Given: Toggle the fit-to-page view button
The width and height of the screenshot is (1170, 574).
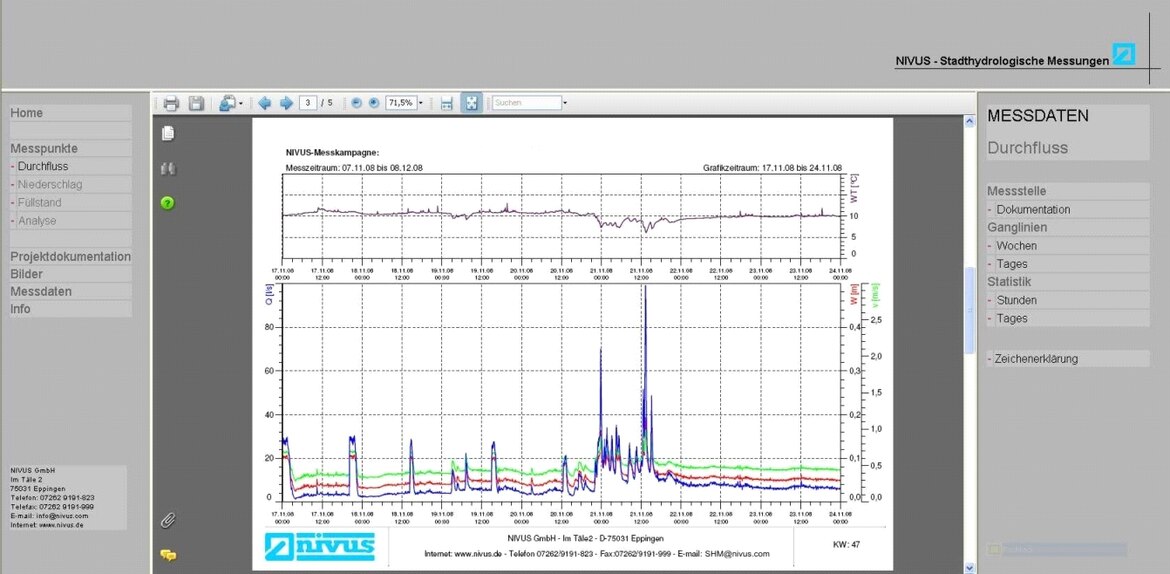Looking at the screenshot, I should tap(471, 103).
